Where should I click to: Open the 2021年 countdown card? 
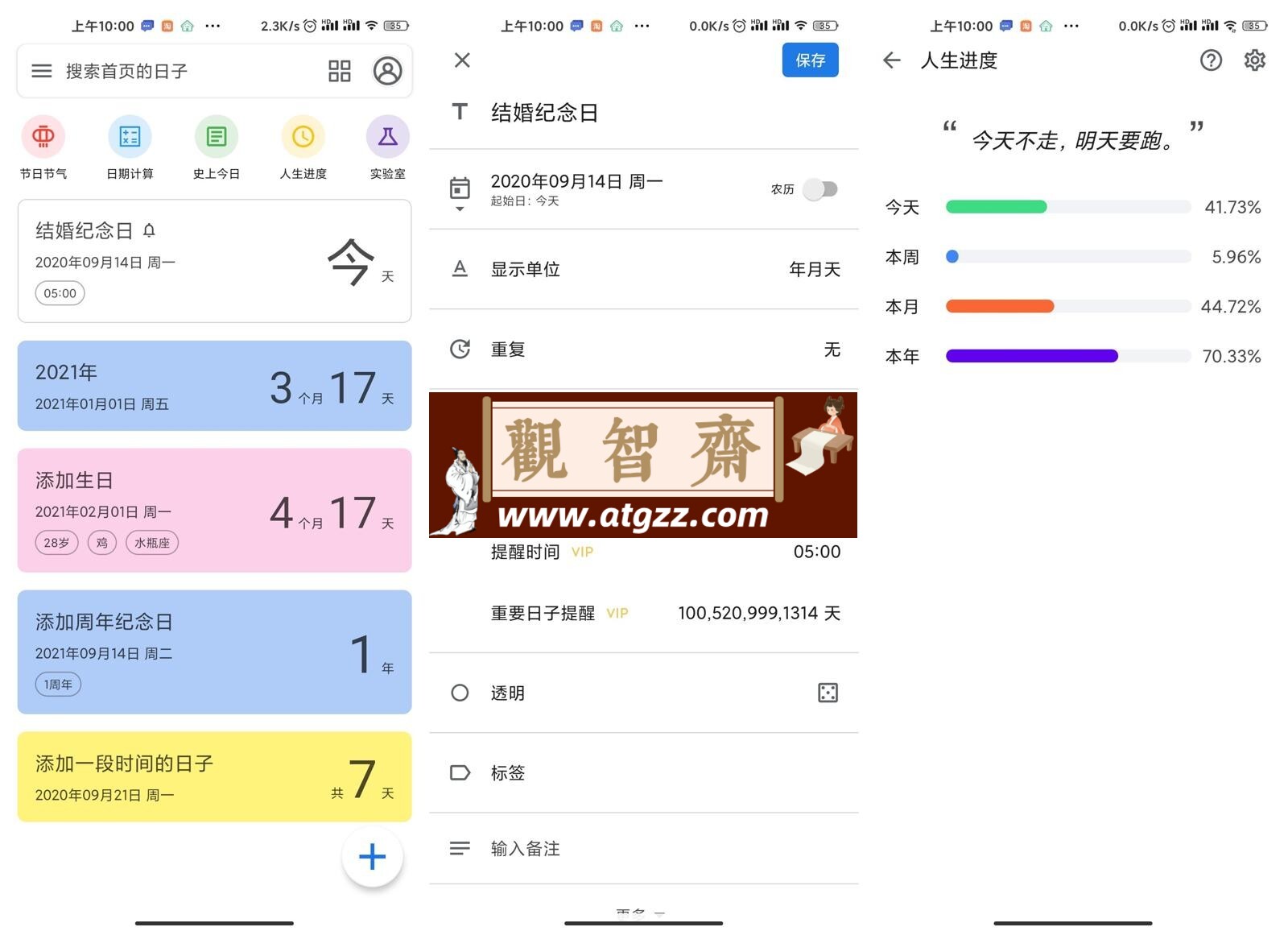coord(215,386)
